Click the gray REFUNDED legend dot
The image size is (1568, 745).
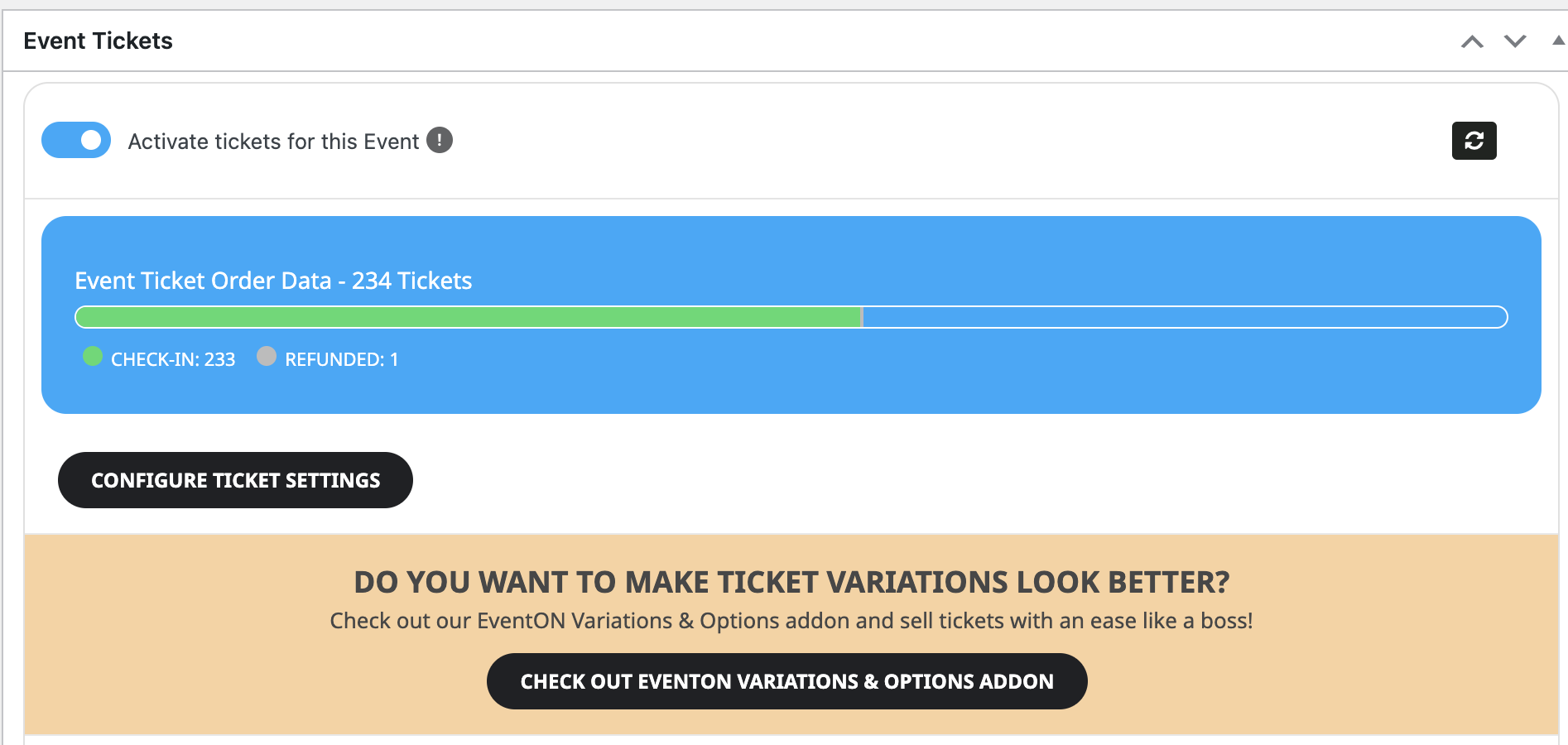[267, 356]
